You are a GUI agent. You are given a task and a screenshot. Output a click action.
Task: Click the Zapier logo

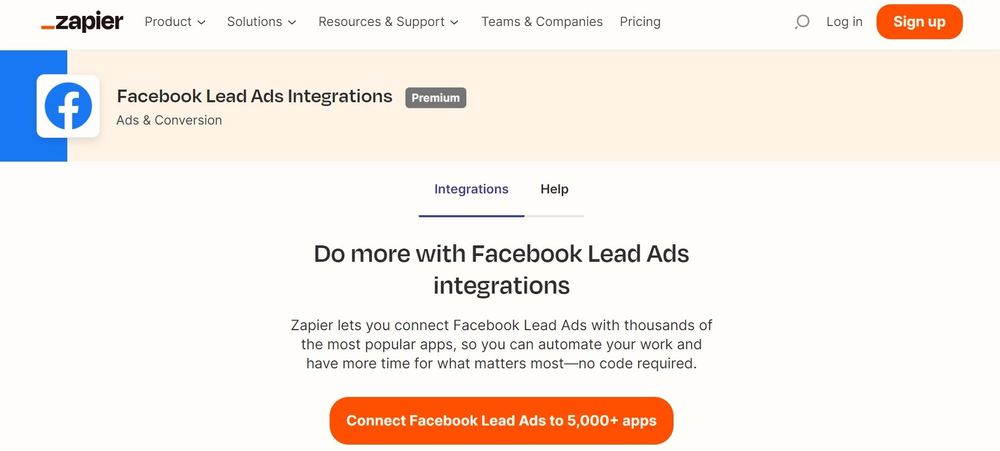[82, 22]
